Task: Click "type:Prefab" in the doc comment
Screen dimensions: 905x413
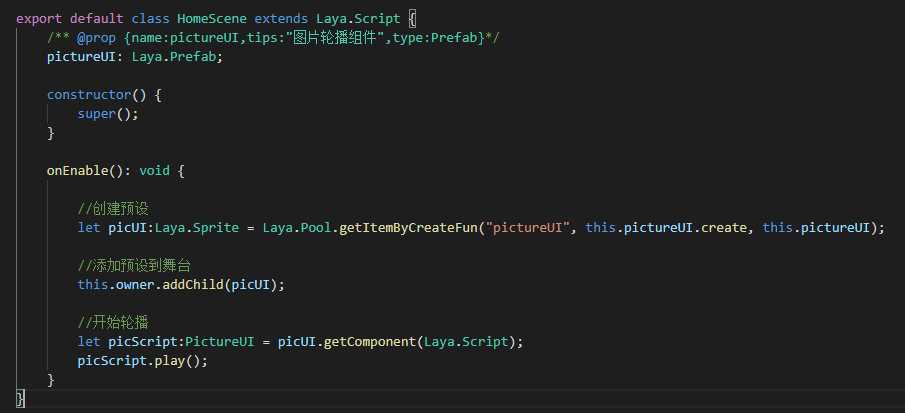Action: (x=435, y=38)
